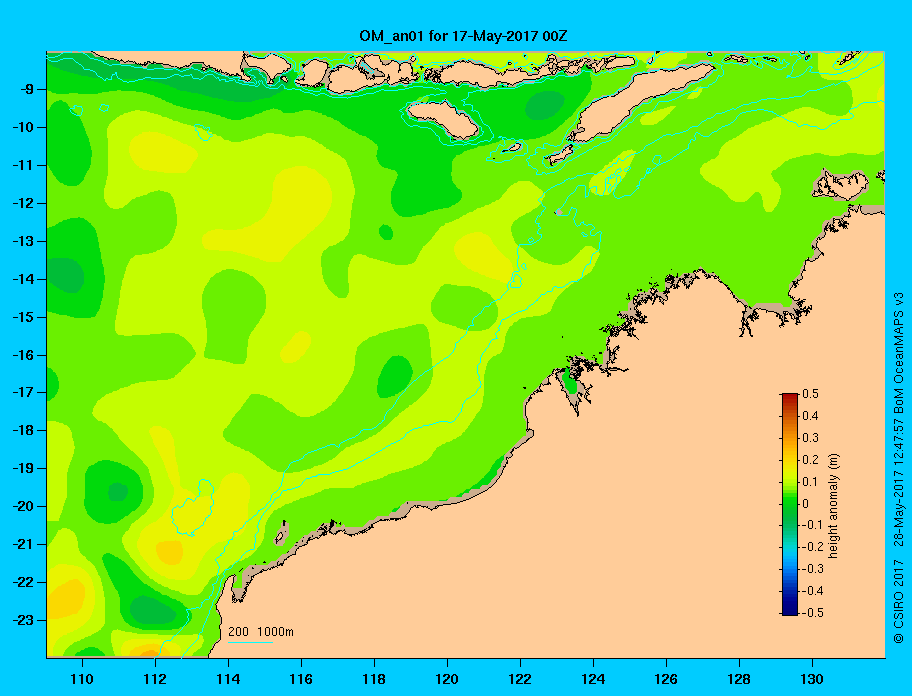Click the 114 longitude axis label
Viewport: 912px width, 696px height.
point(228,679)
